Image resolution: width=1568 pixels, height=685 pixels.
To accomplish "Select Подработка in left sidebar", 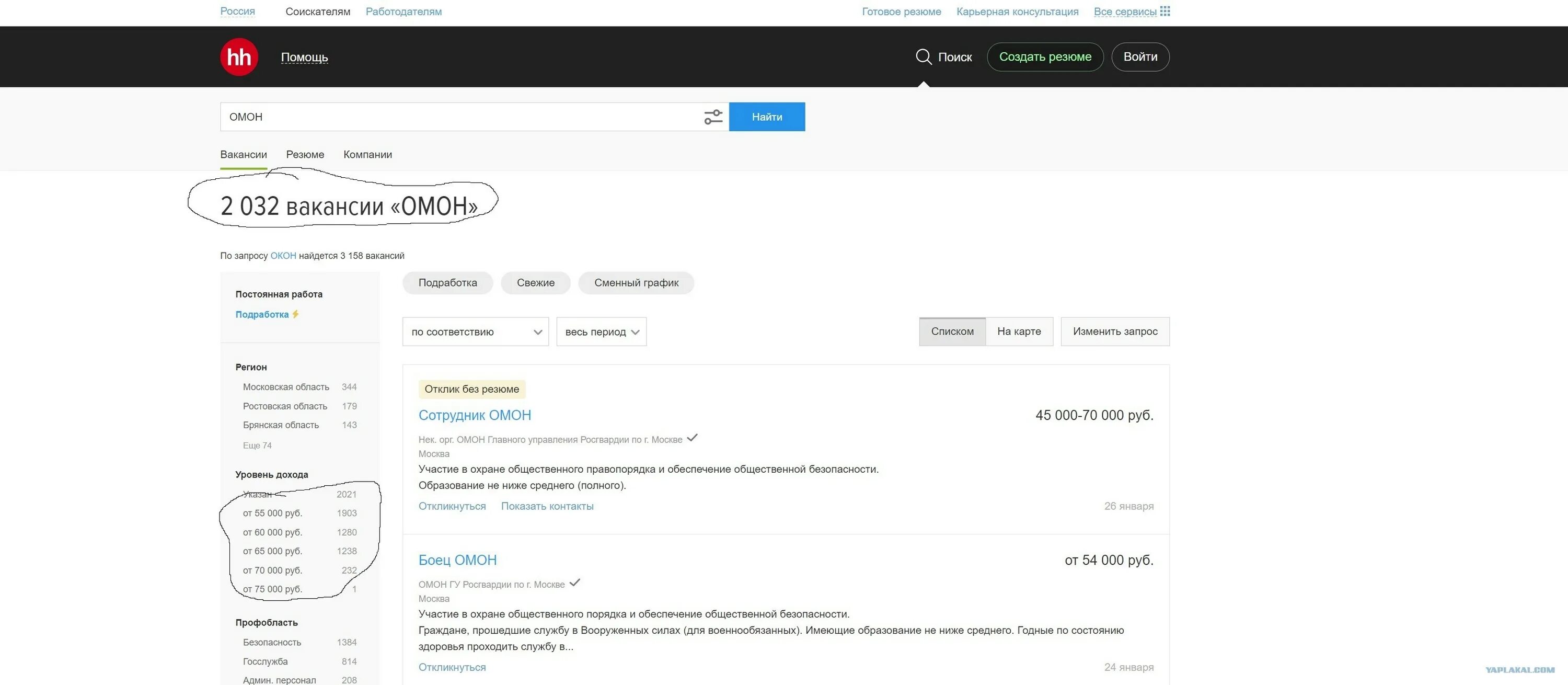I will click(x=262, y=314).
